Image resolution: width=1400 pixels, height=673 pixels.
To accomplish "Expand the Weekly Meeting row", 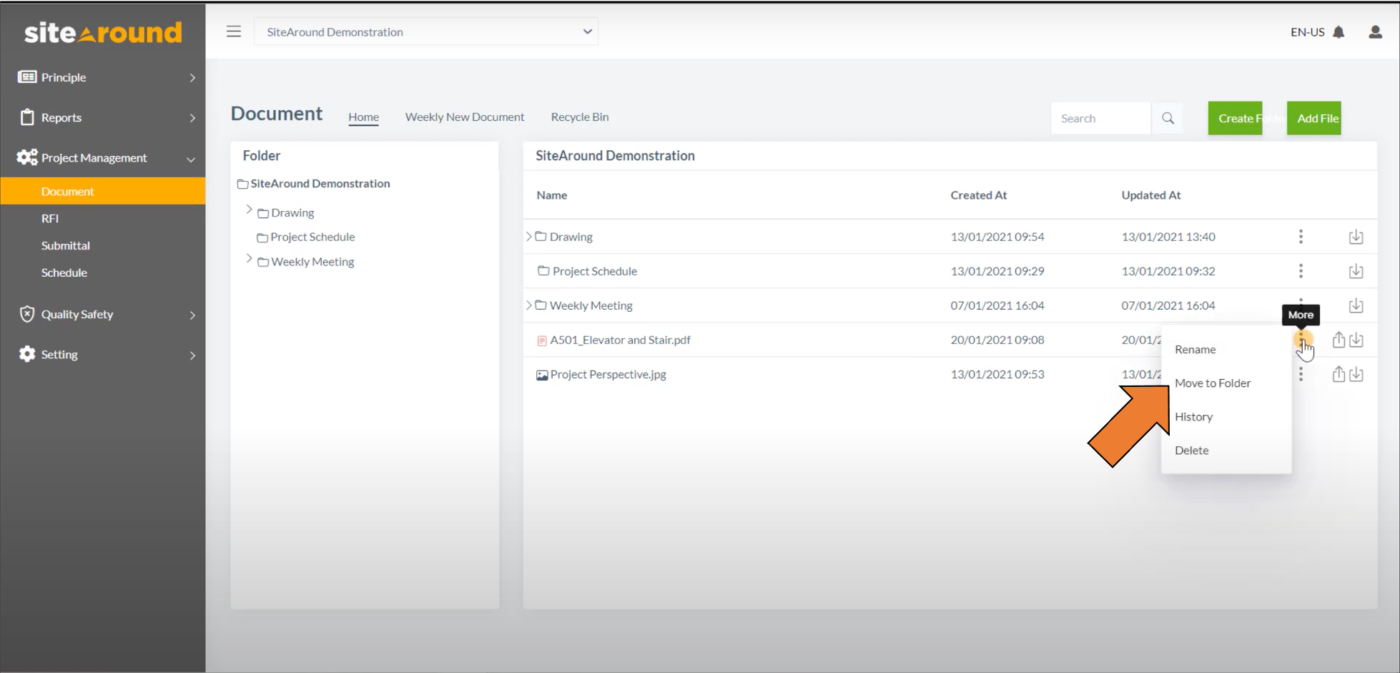I will (529, 305).
